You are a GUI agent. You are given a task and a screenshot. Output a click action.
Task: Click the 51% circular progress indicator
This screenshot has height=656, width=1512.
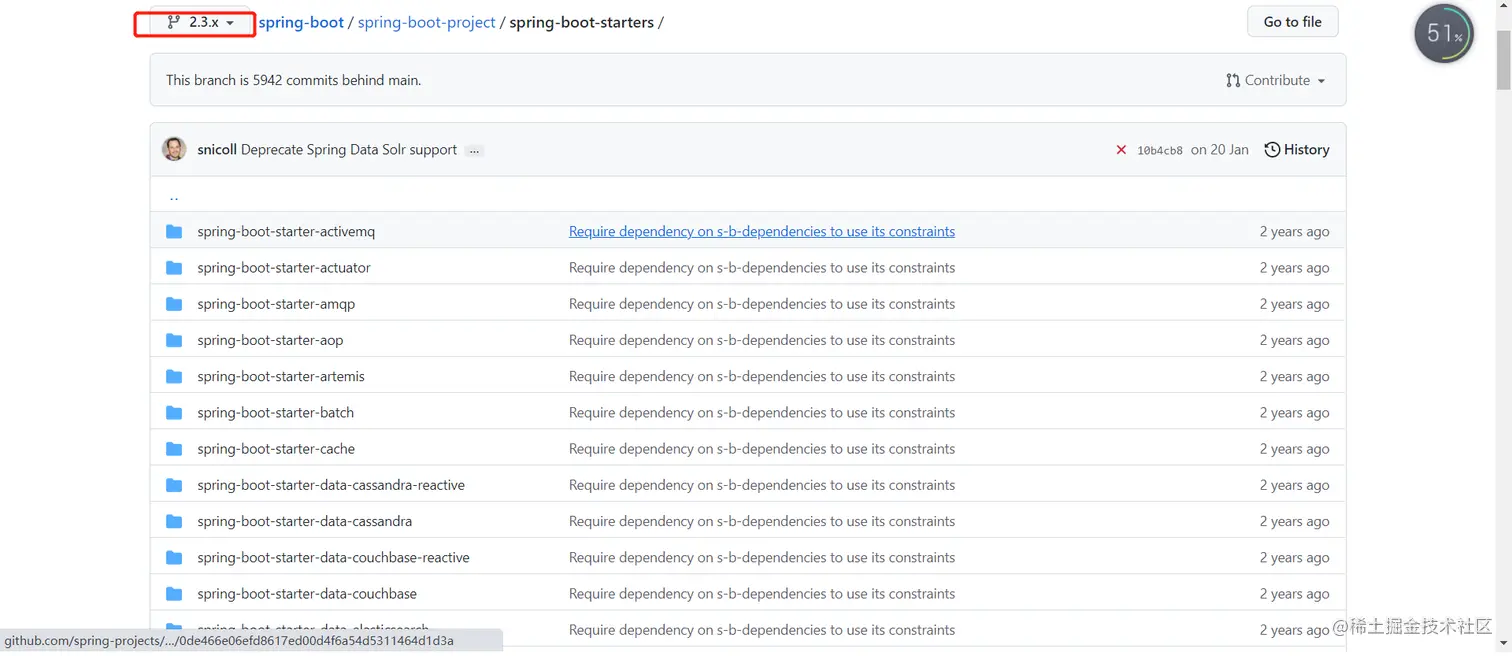(x=1443, y=34)
